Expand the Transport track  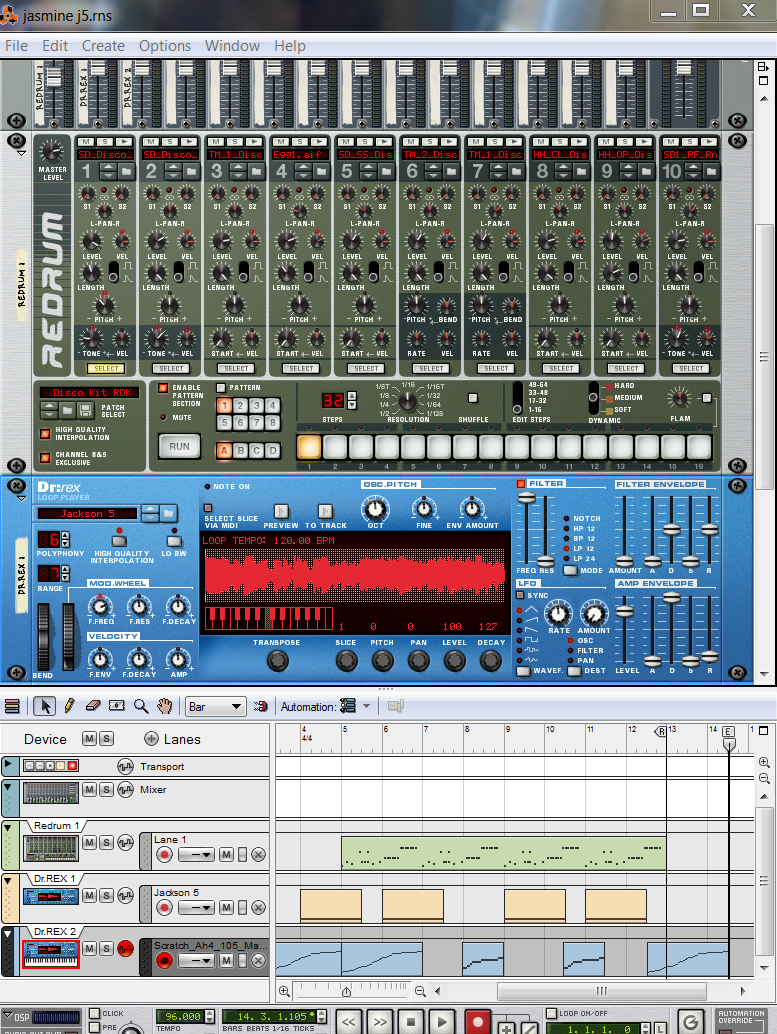pyautogui.click(x=7, y=765)
